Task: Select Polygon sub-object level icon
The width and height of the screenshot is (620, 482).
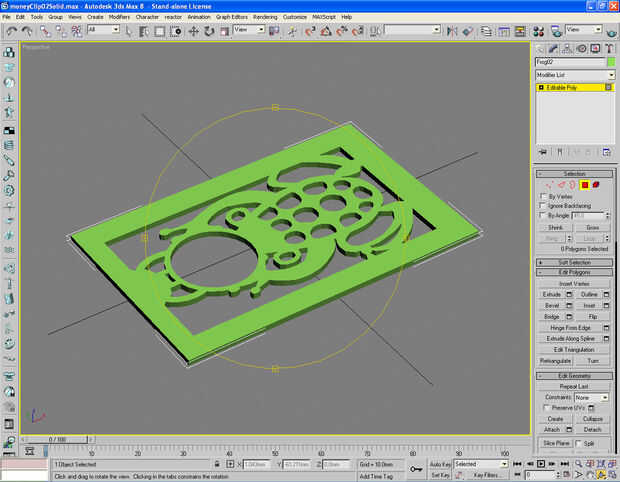Action: (x=585, y=185)
